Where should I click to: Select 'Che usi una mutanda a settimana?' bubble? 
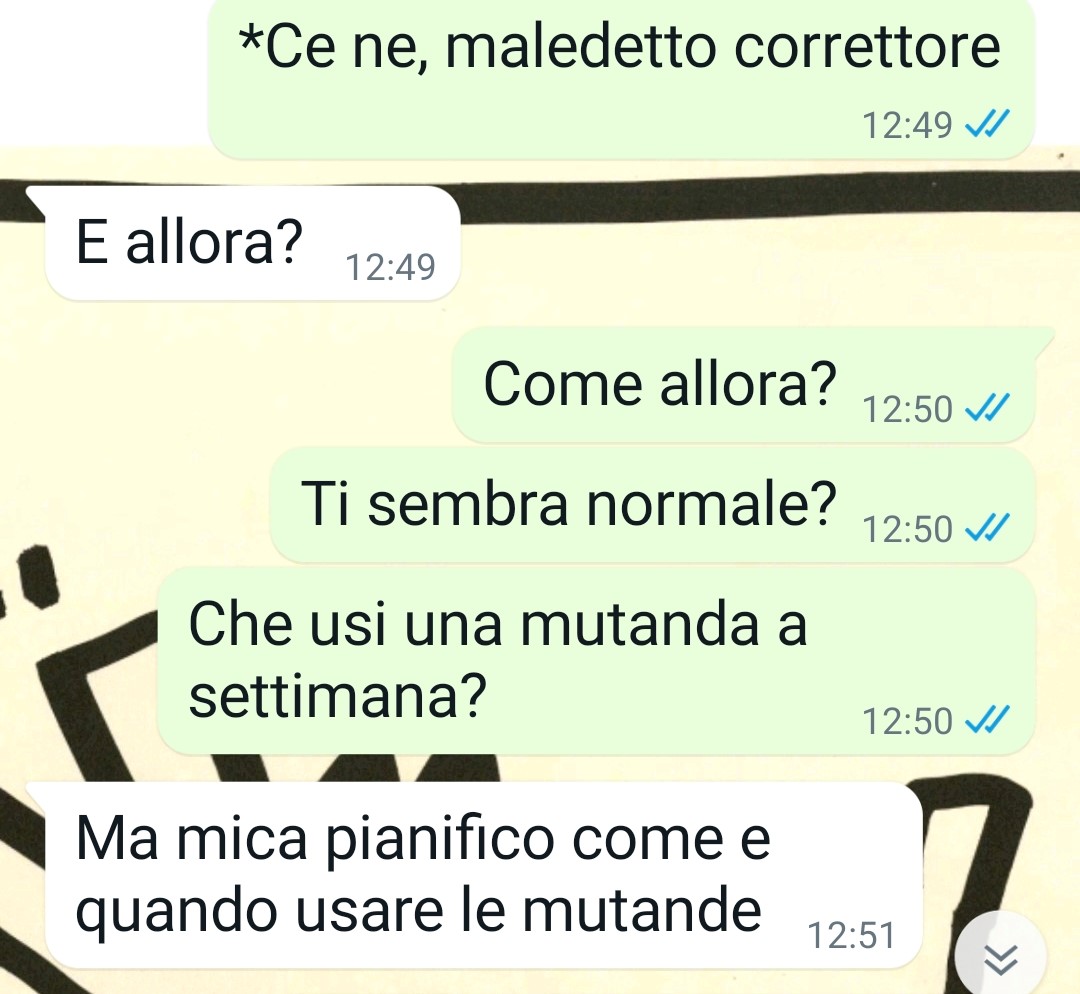point(596,661)
